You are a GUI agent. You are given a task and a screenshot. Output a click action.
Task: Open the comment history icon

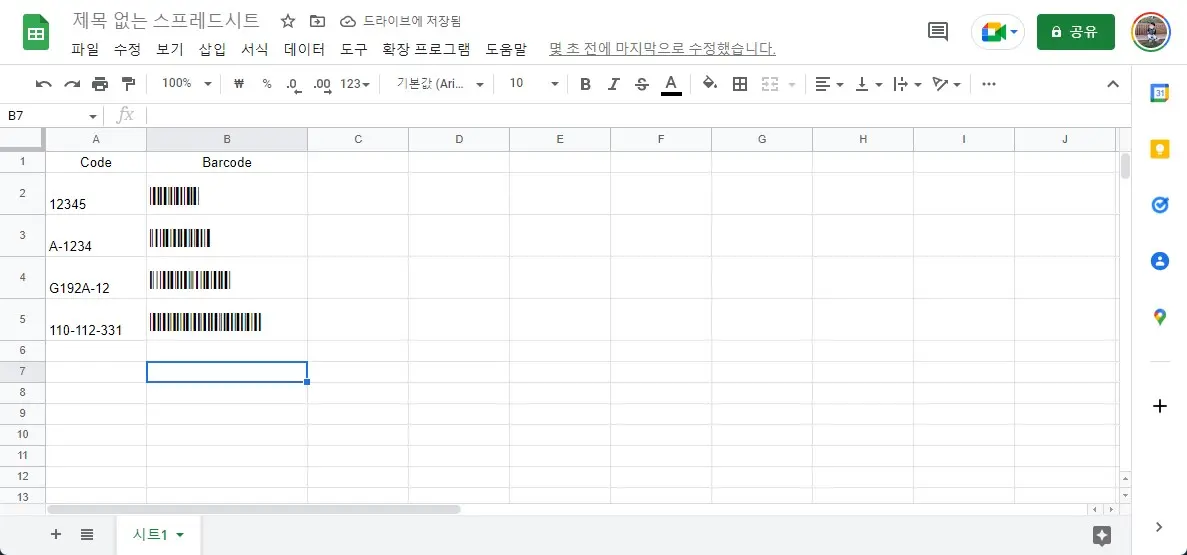[938, 32]
